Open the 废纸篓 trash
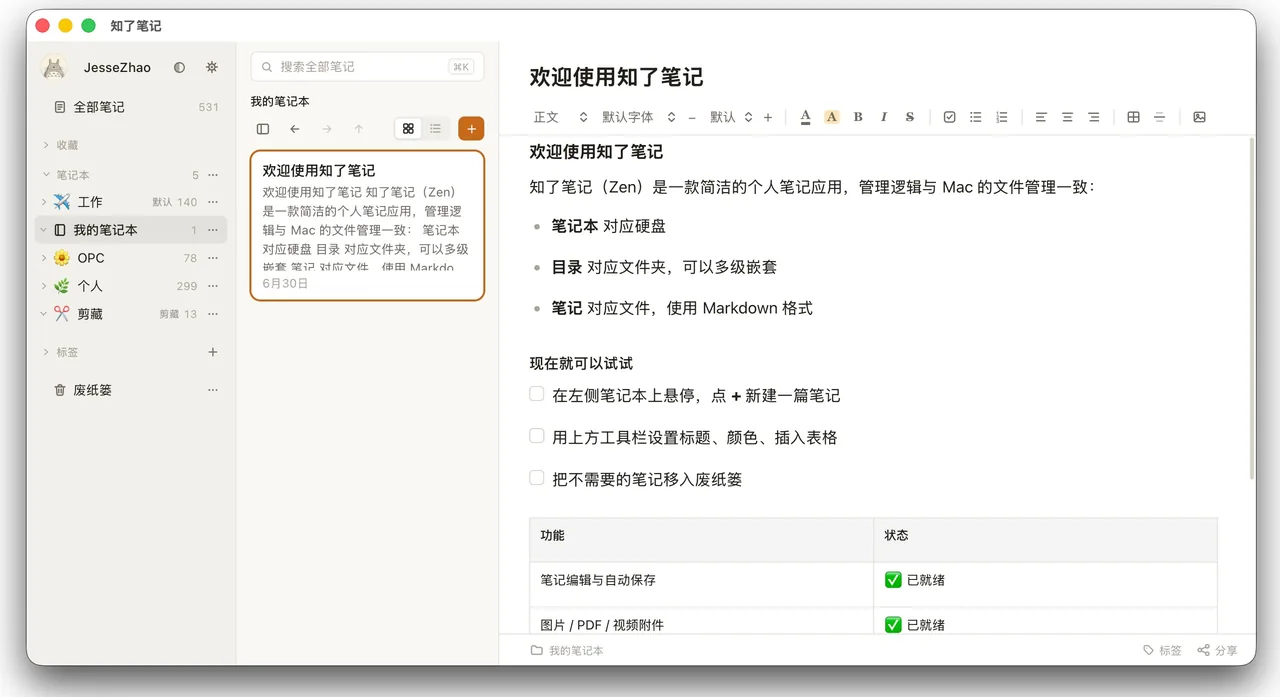 131,390
